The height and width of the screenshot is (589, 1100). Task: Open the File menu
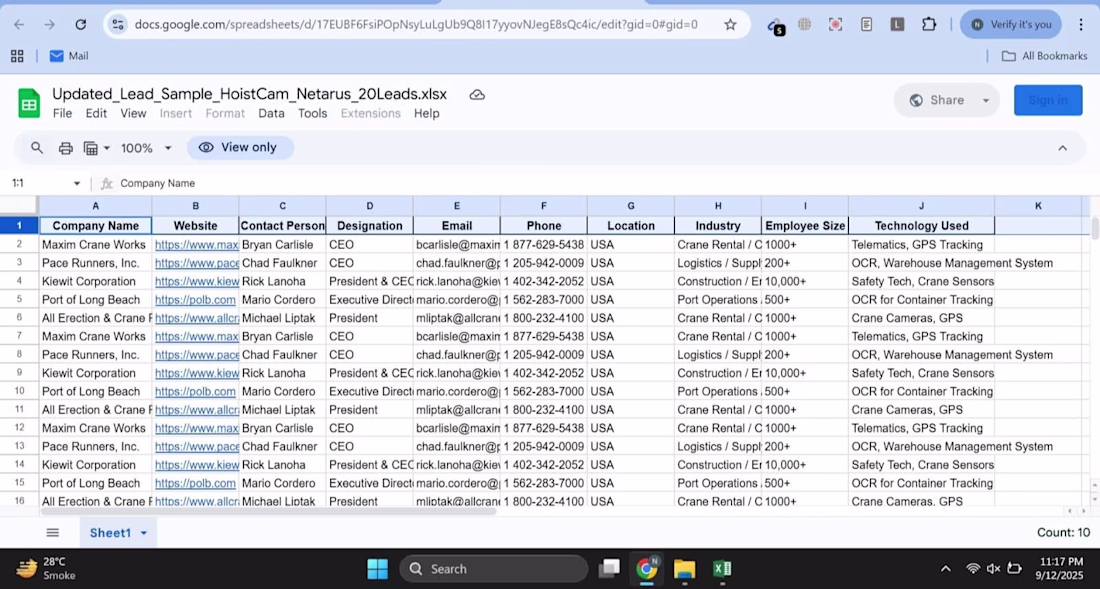[x=62, y=114]
